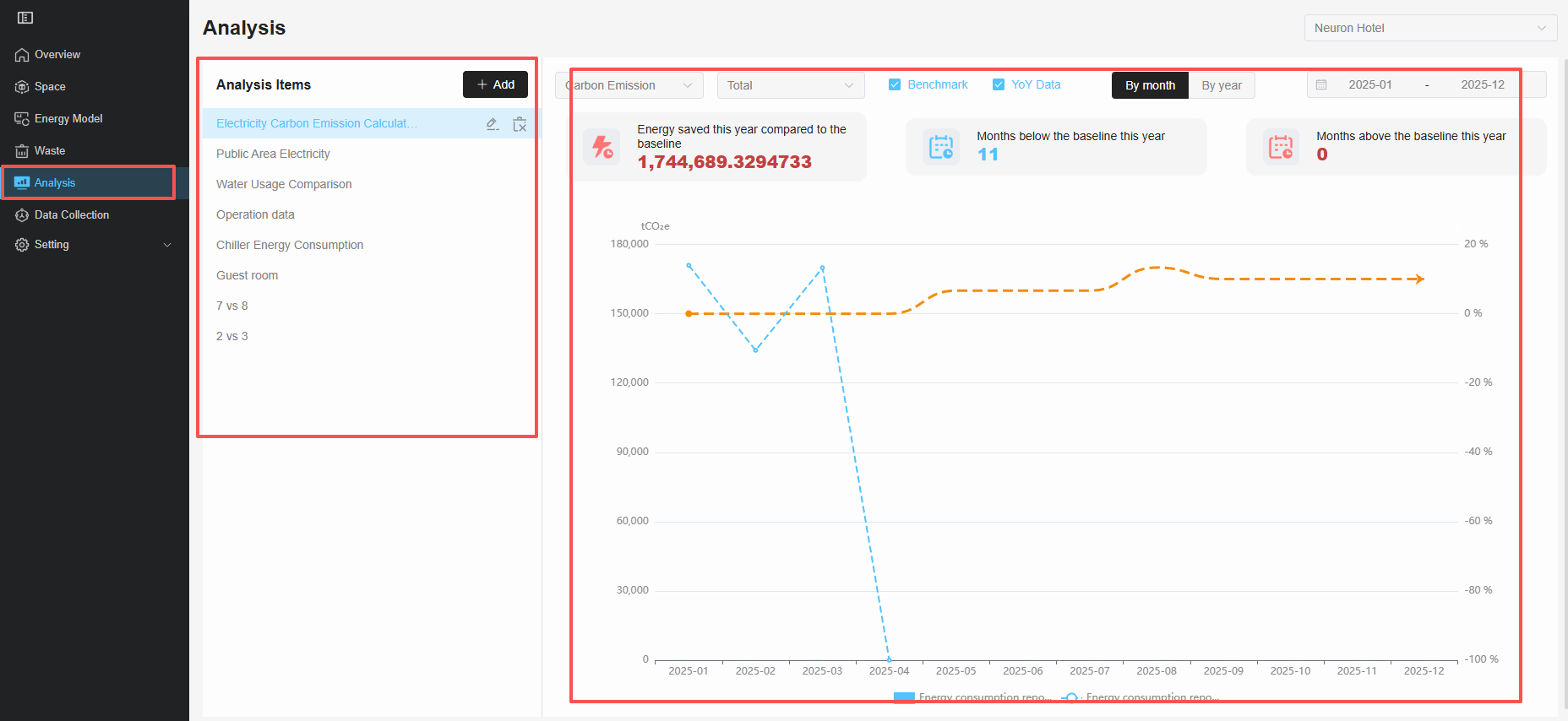Uncheck the Benchmark checkbox
1568x721 pixels.
pyautogui.click(x=895, y=84)
